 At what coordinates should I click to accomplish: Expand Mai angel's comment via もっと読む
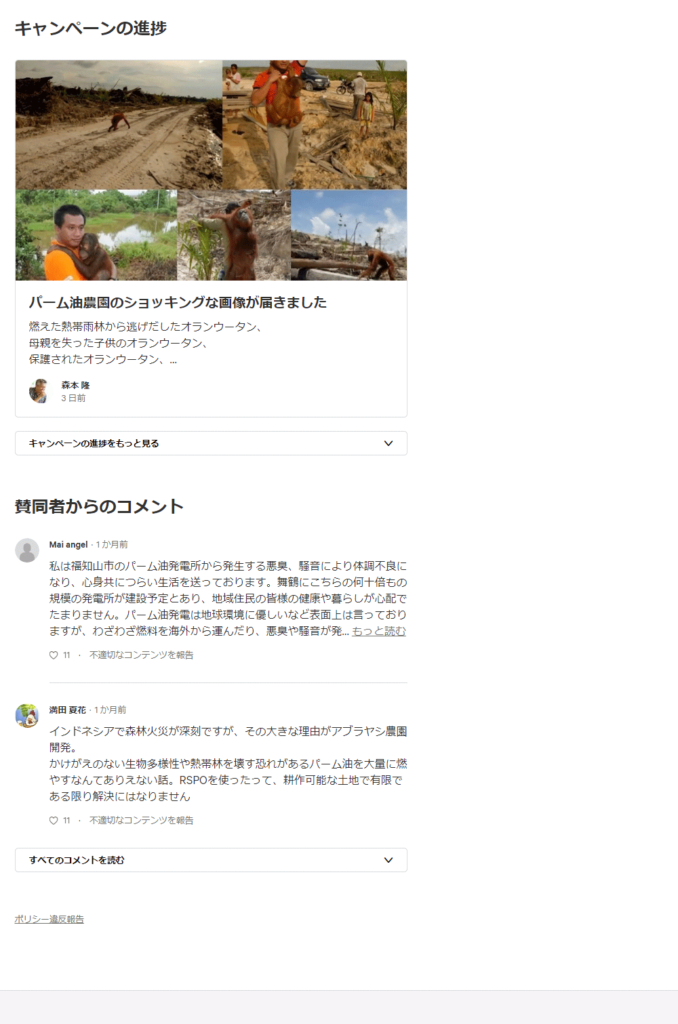click(379, 632)
